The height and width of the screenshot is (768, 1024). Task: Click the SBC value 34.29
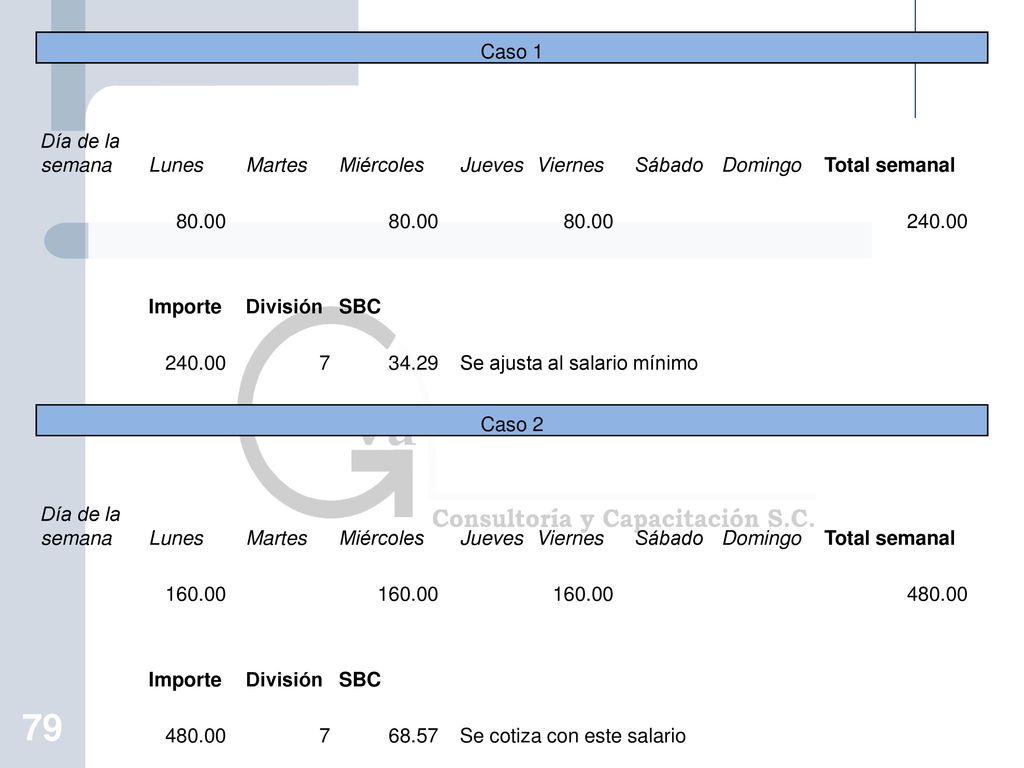pos(413,363)
